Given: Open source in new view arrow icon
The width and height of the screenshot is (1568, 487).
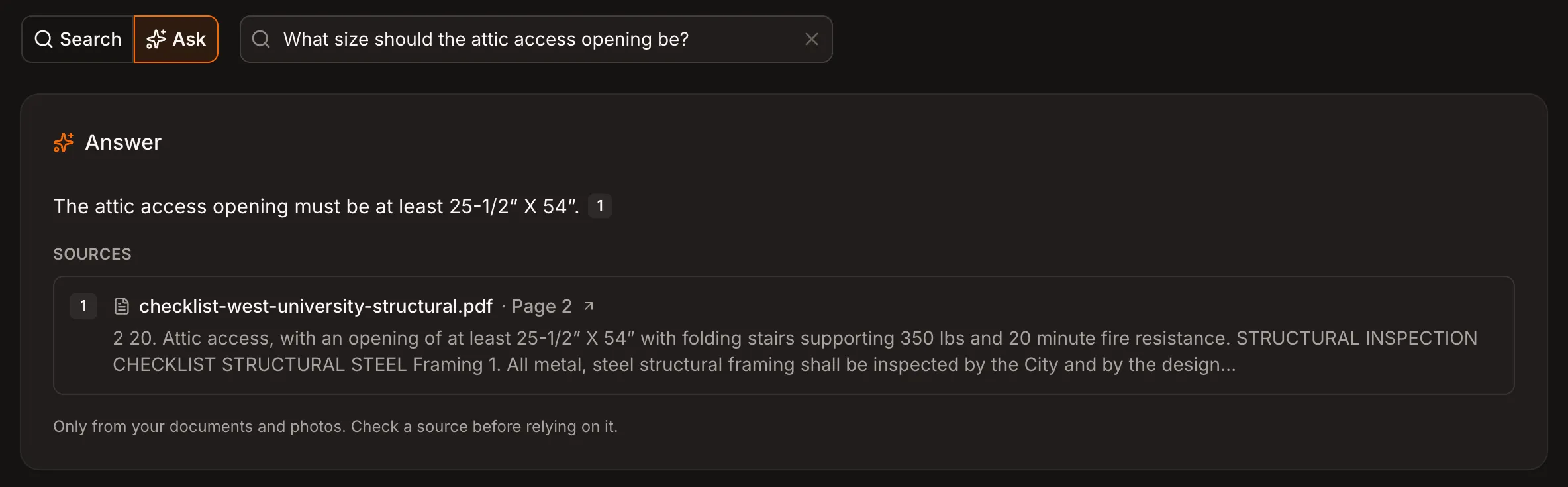Looking at the screenshot, I should [589, 306].
